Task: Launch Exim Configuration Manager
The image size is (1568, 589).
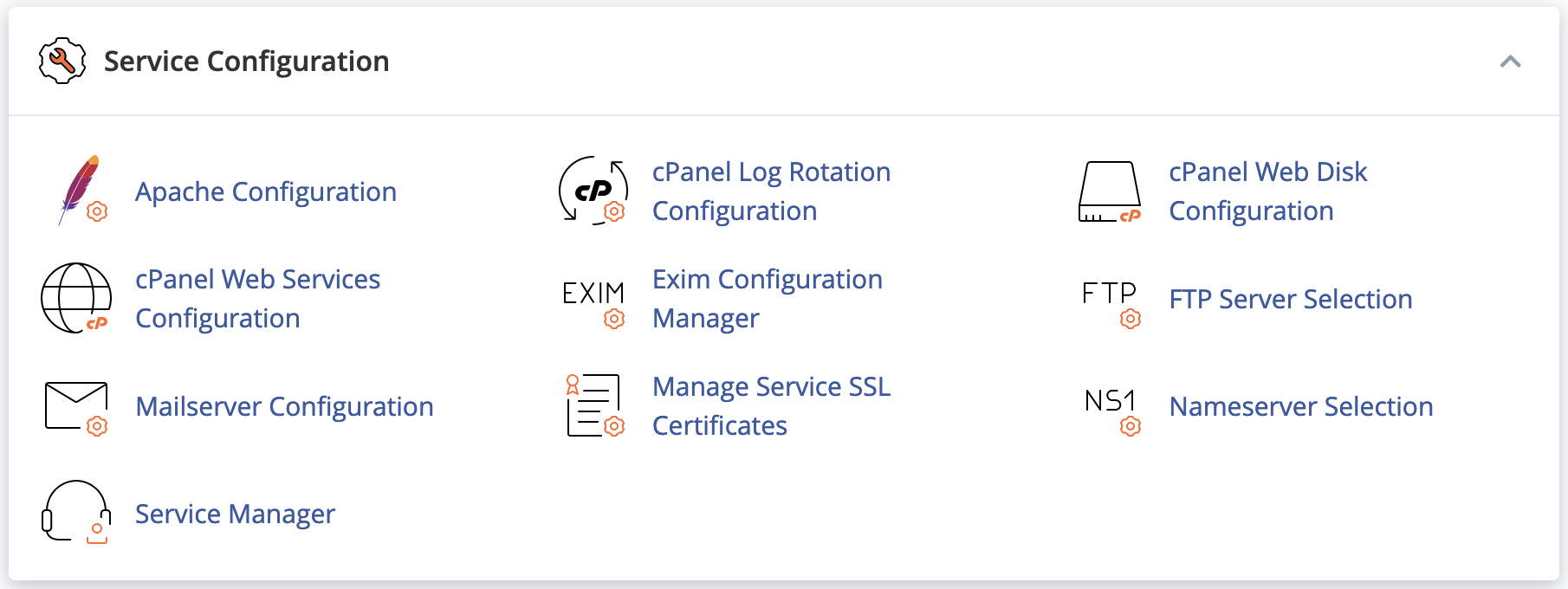Action: [767, 299]
